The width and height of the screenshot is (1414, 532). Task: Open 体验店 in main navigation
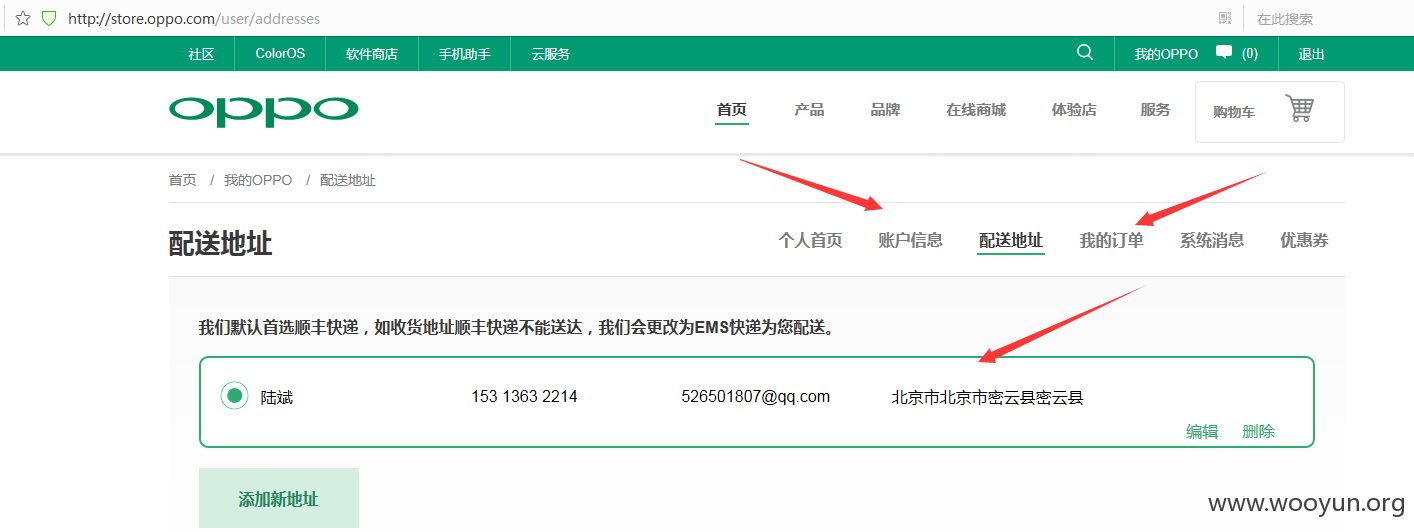coord(1074,110)
